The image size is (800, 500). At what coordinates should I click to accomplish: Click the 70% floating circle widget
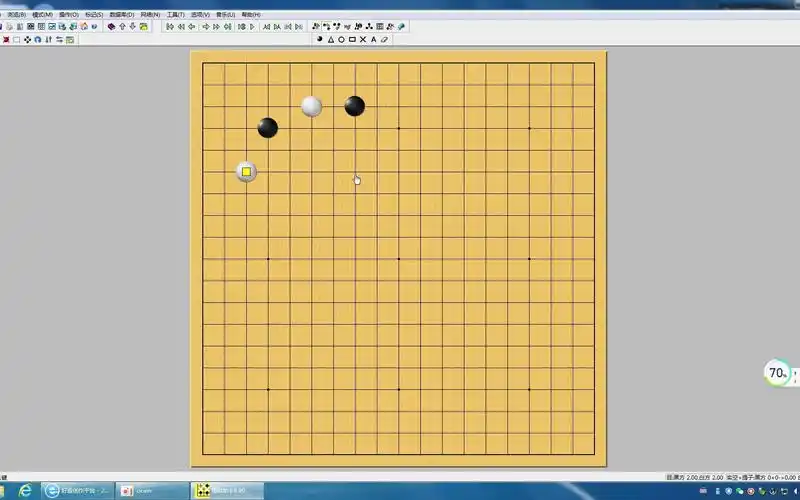coord(778,373)
